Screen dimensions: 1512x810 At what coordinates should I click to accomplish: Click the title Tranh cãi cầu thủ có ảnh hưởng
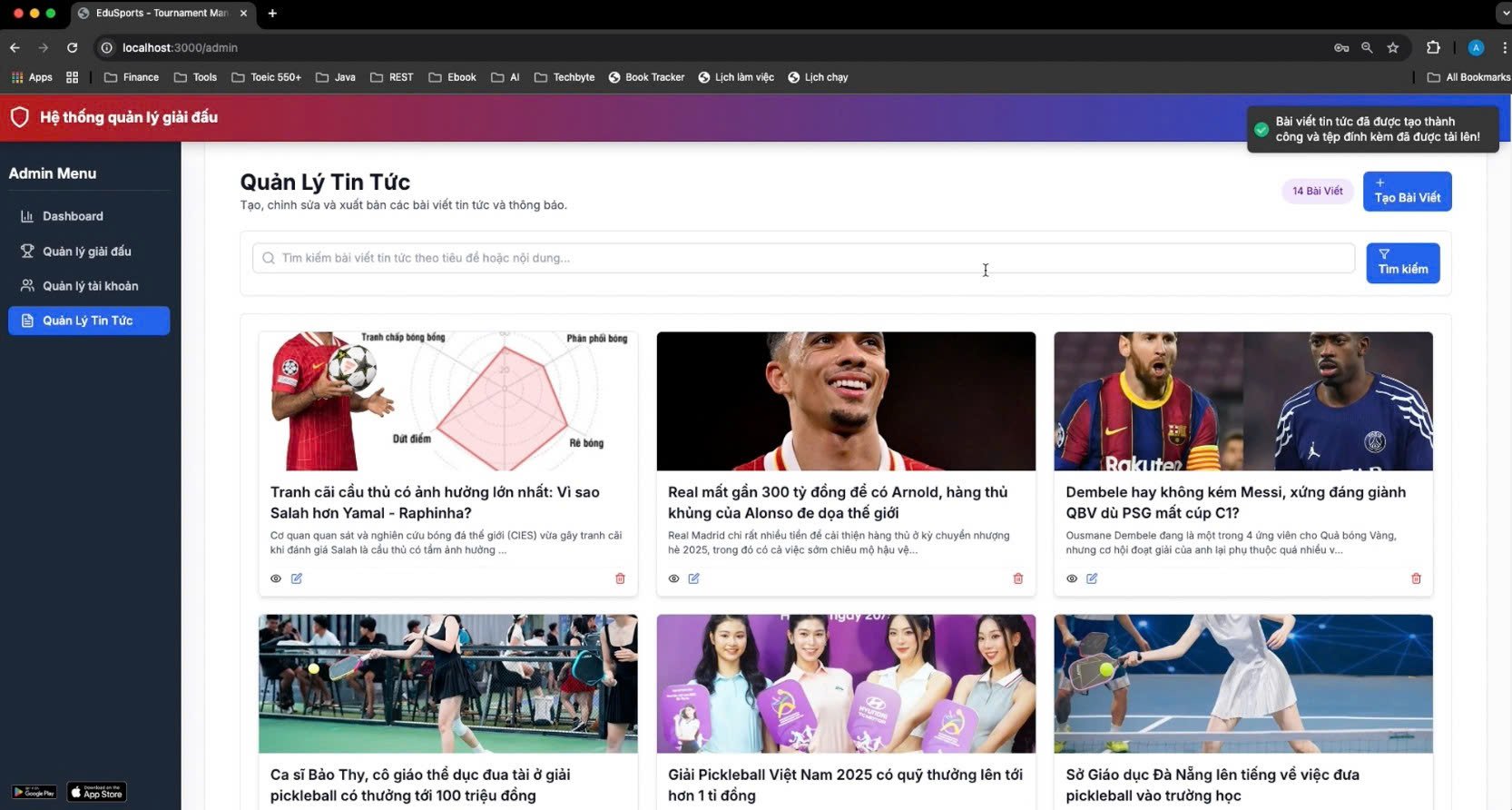(x=436, y=502)
